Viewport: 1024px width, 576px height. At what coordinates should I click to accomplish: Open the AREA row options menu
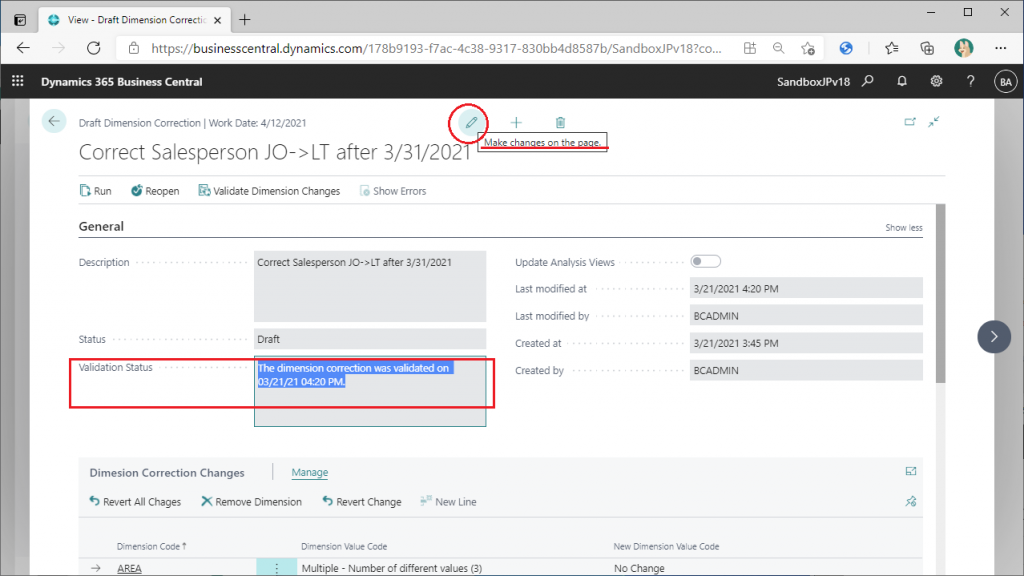(270, 568)
